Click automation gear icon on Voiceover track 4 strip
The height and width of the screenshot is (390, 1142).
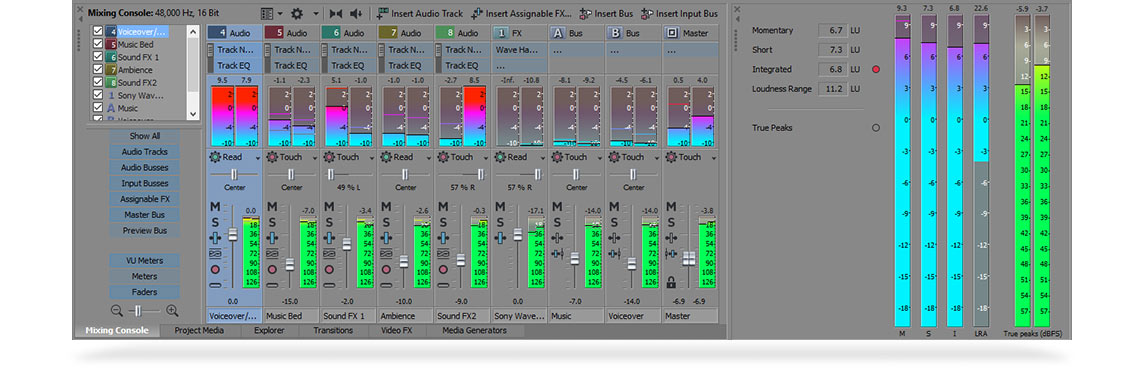pos(215,157)
